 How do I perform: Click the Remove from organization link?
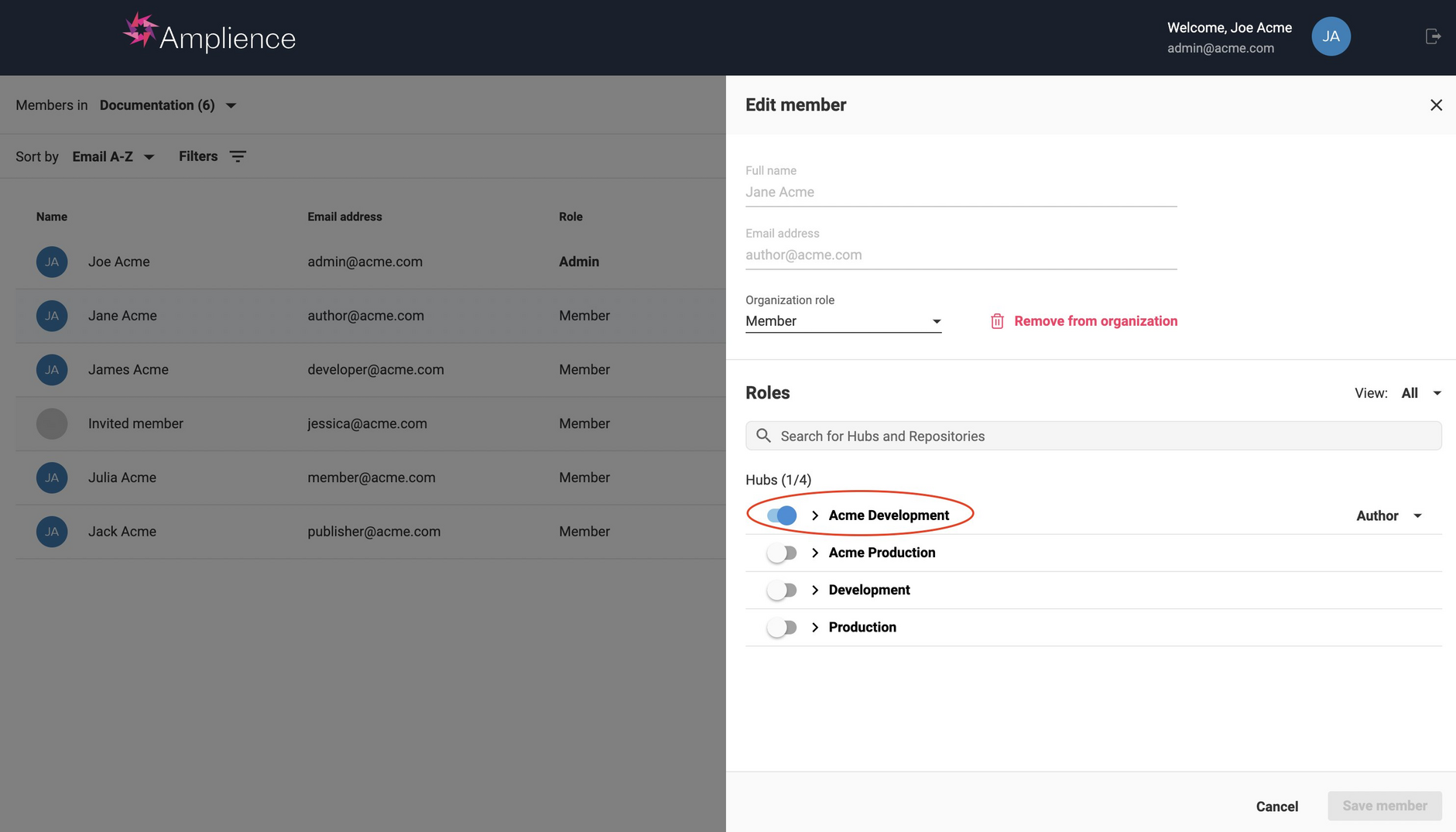1095,320
